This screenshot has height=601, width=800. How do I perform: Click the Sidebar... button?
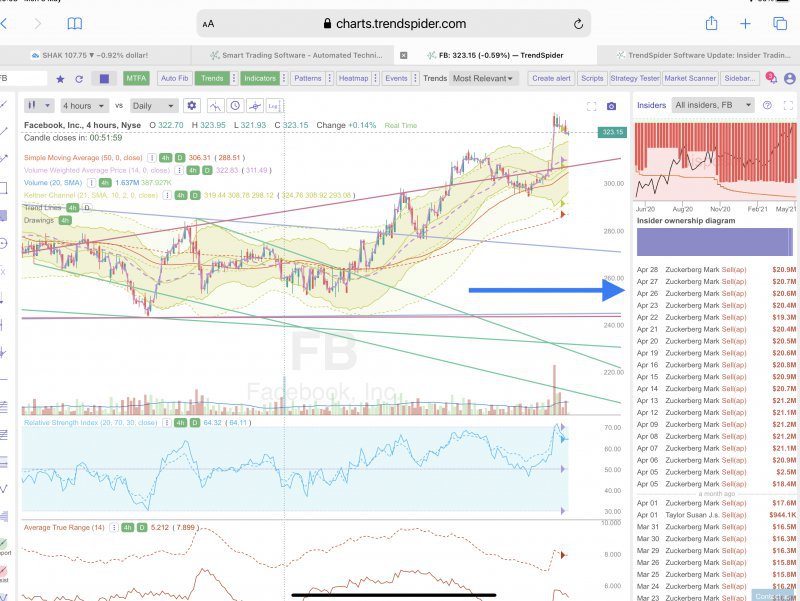click(x=740, y=79)
